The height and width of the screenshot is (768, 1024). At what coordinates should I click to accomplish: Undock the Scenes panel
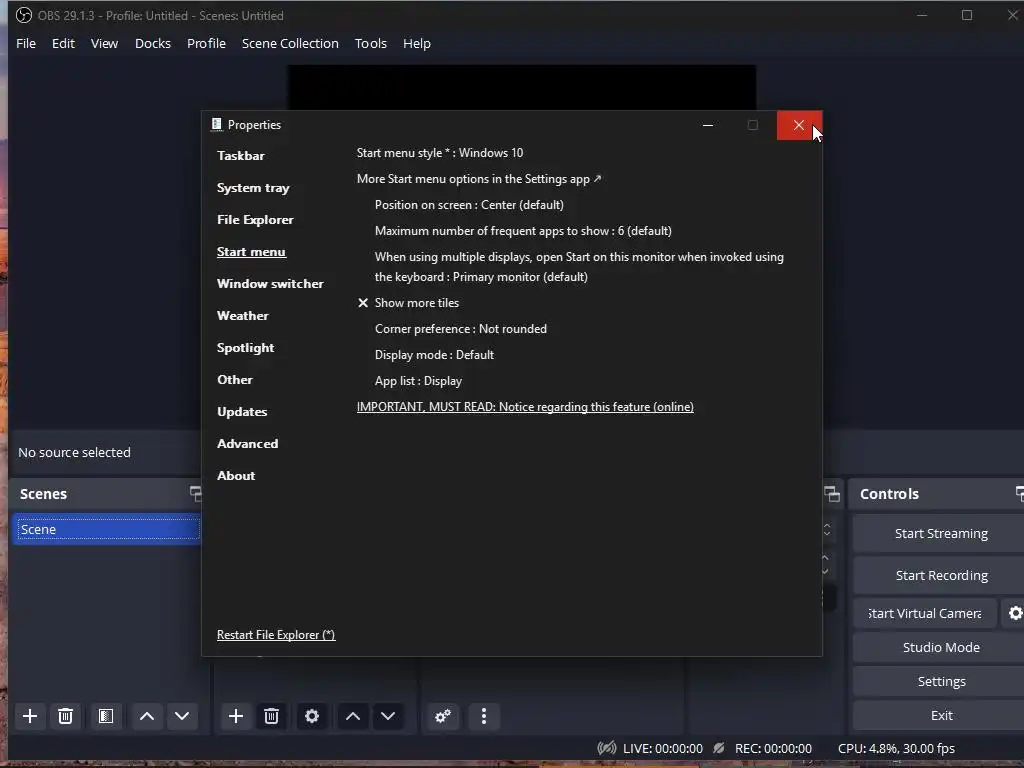[x=196, y=494]
